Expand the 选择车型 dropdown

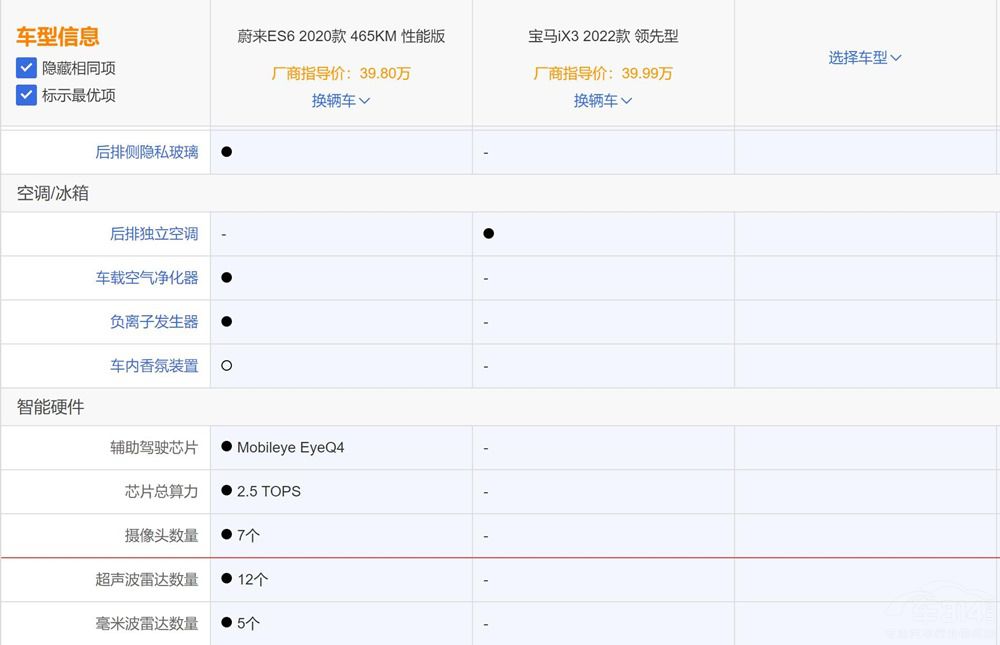point(865,58)
